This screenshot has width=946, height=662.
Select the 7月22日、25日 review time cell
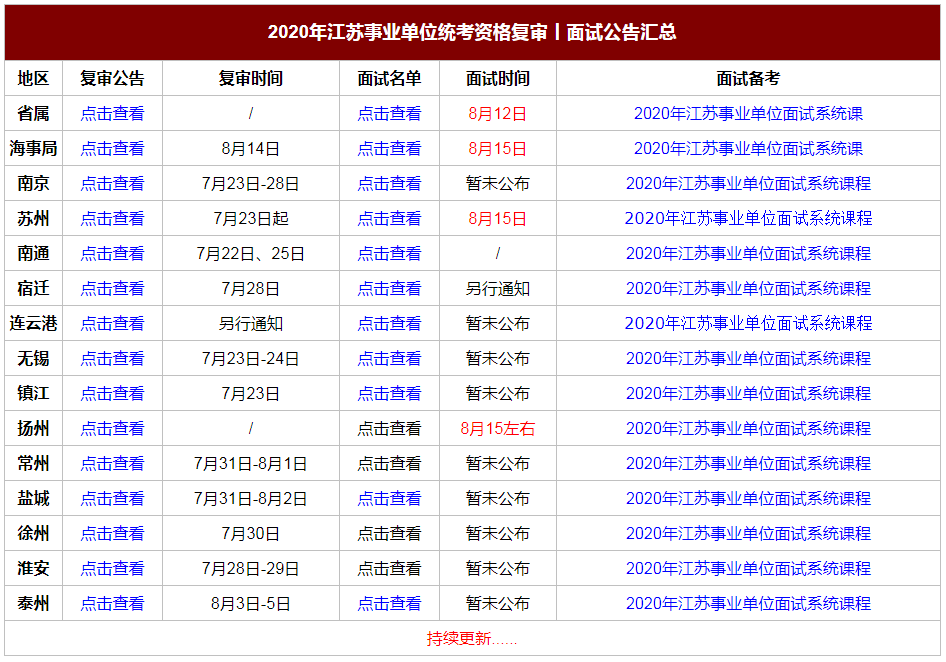tap(250, 253)
